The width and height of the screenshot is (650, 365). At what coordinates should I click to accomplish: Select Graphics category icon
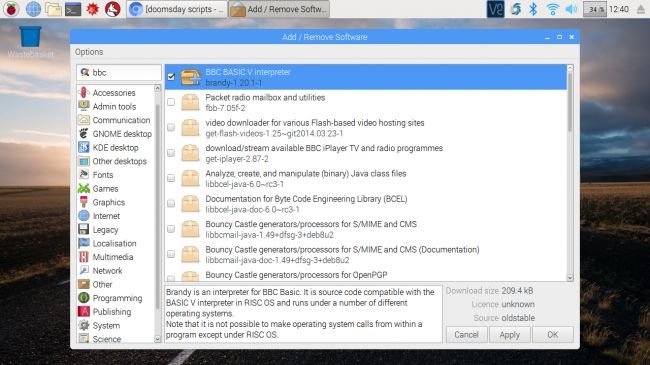[x=83, y=202]
